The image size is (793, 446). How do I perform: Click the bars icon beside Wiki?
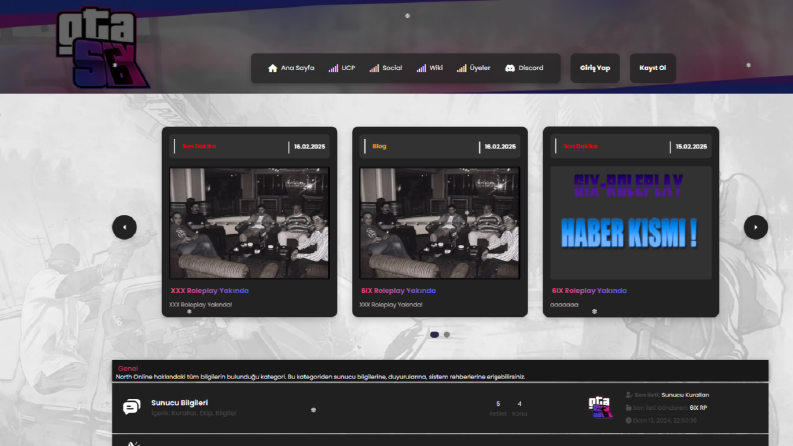click(x=421, y=68)
